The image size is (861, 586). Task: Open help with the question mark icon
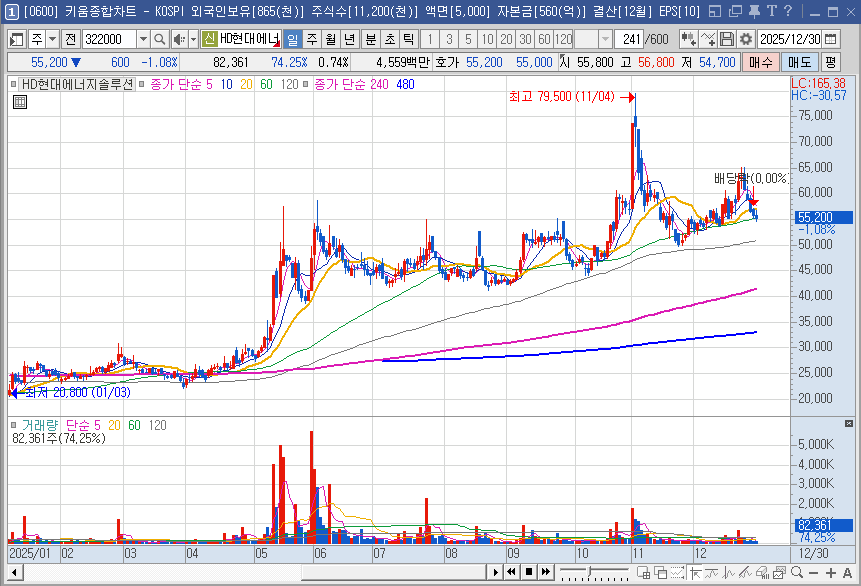coord(788,11)
